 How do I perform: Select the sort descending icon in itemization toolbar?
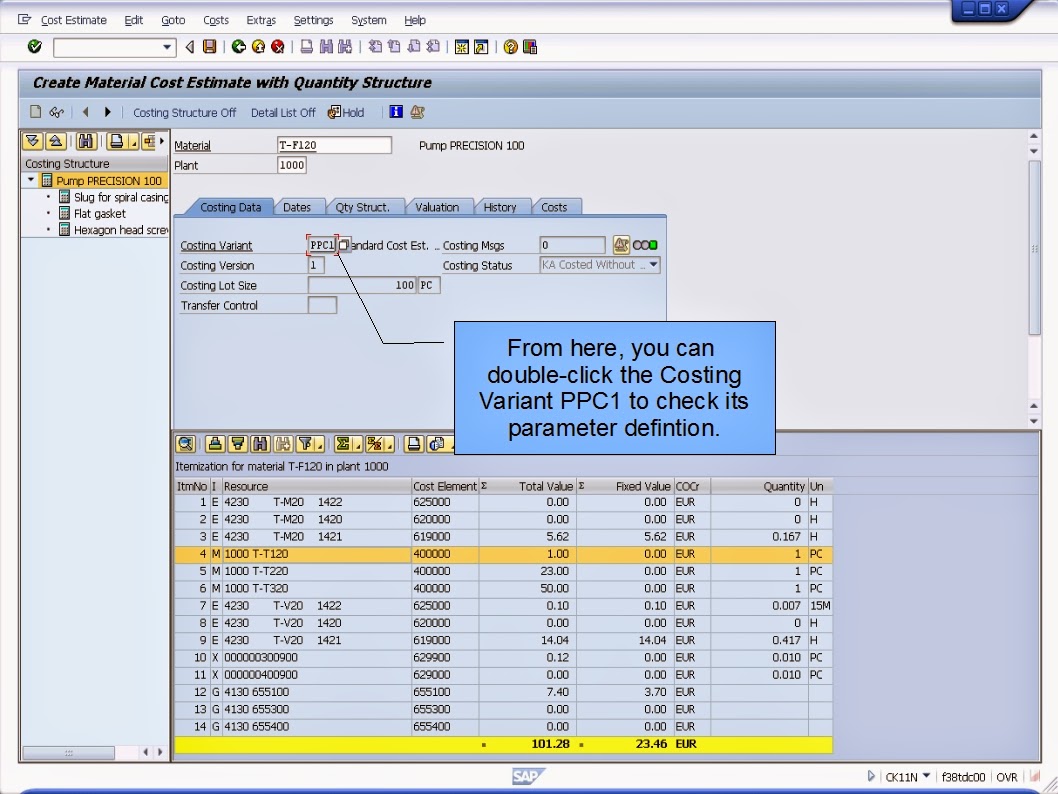point(238,443)
